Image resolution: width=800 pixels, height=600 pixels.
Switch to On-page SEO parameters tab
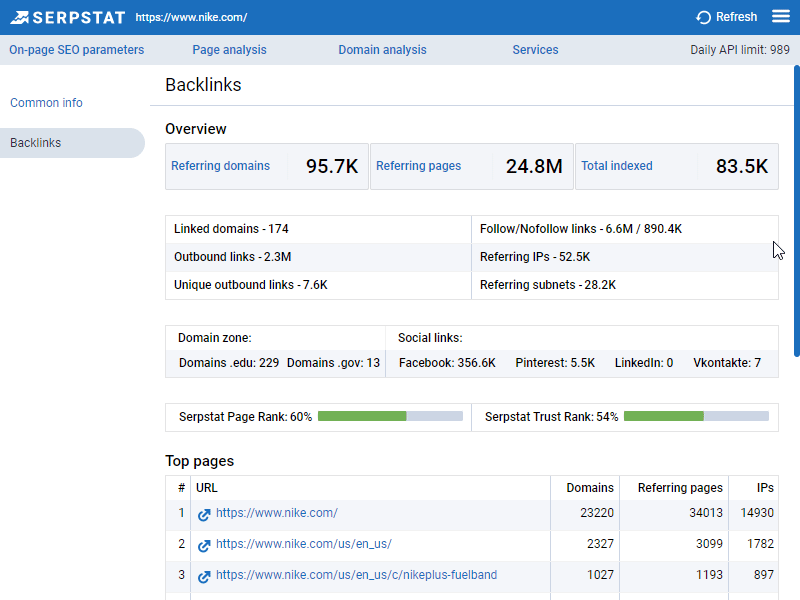77,50
